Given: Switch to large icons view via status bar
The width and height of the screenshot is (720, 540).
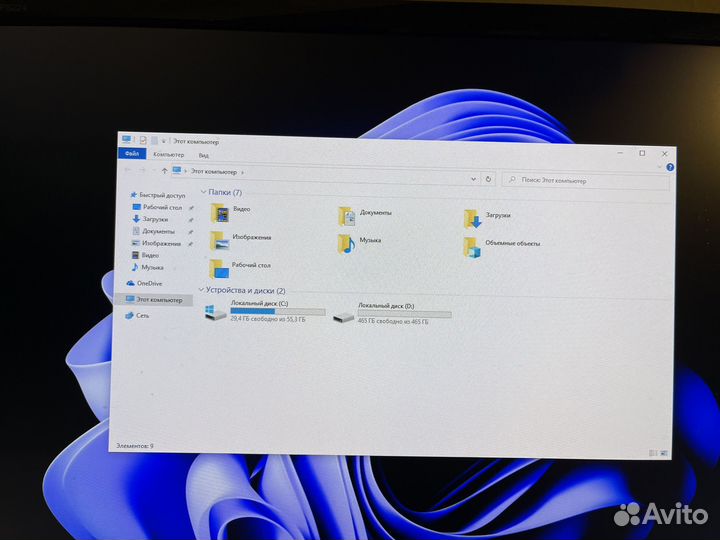Looking at the screenshot, I should pos(664,453).
